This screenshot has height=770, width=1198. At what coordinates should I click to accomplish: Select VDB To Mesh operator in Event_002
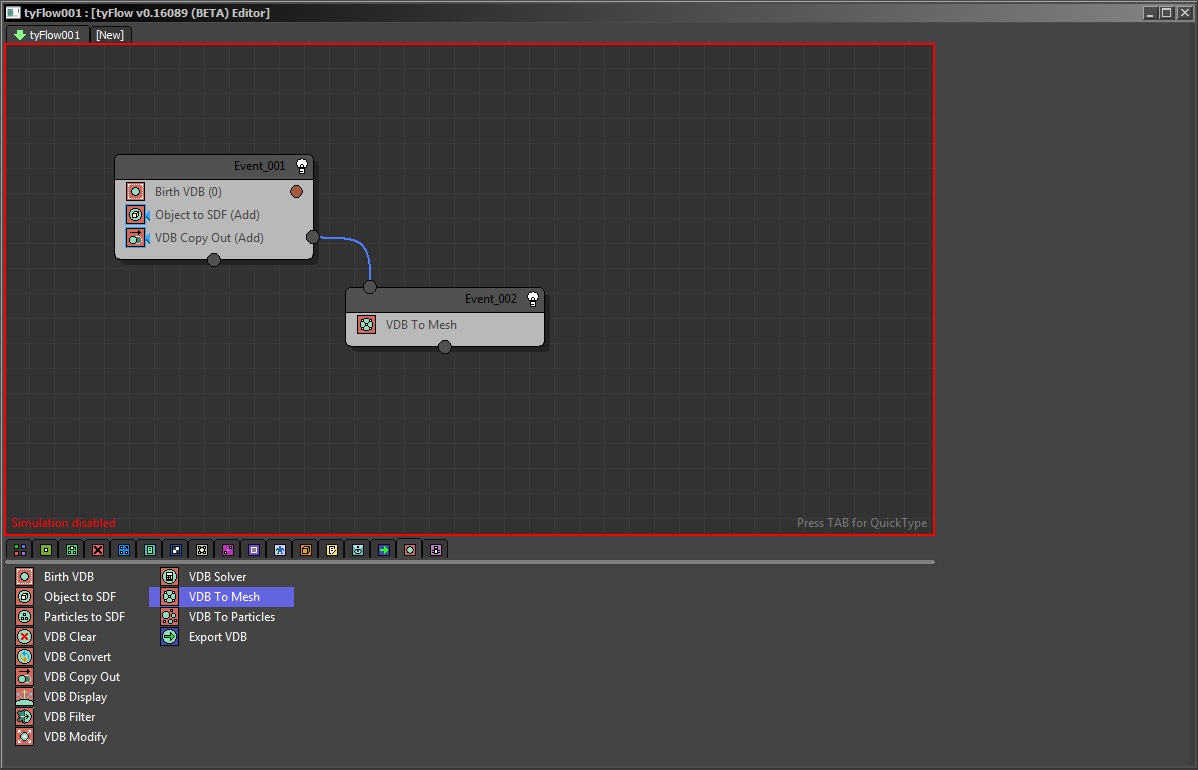(x=421, y=325)
